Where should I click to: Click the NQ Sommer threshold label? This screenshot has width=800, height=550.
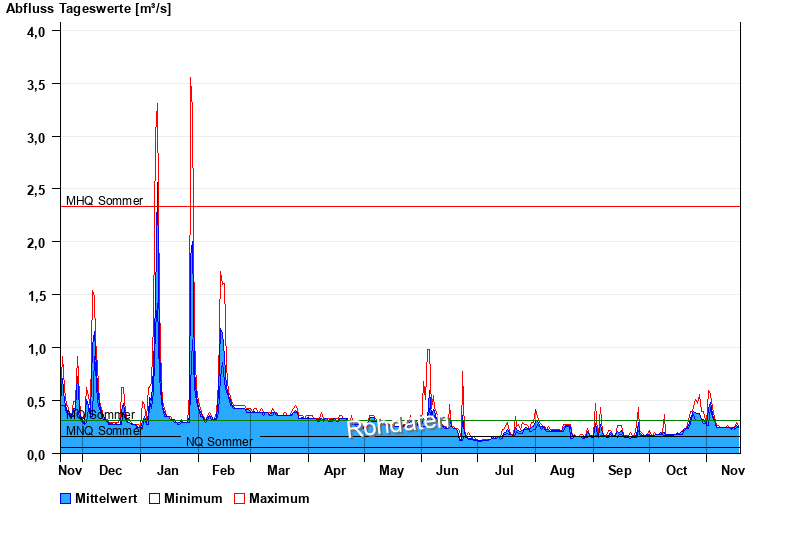point(219,442)
